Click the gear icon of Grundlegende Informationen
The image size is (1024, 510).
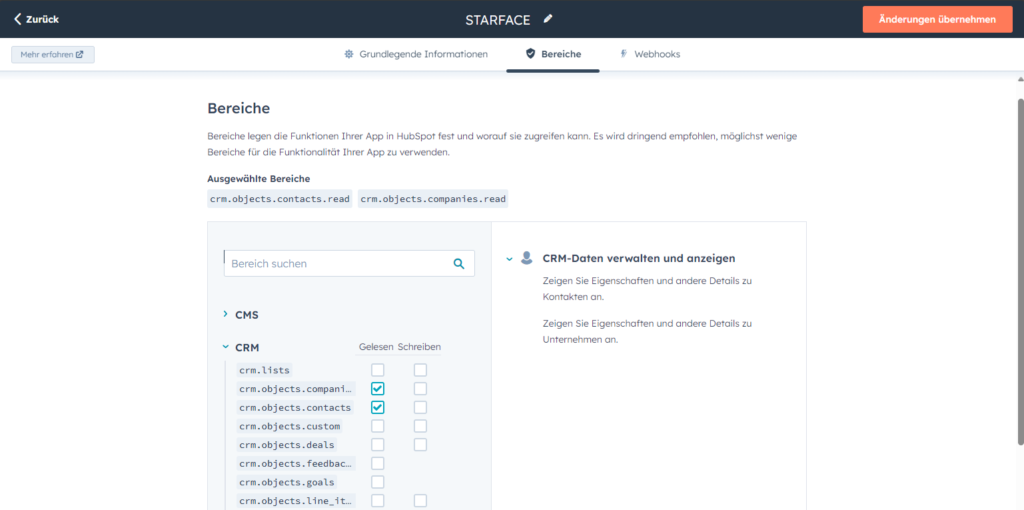tap(349, 54)
